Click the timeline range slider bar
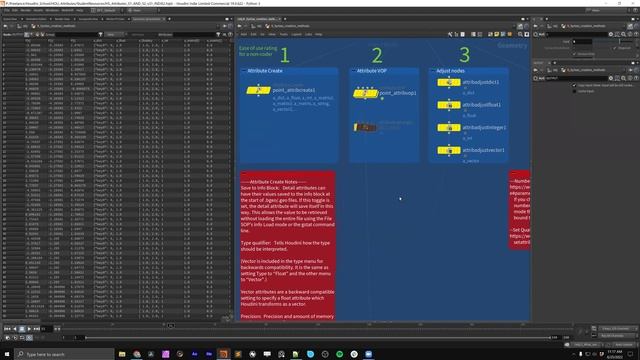The height and width of the screenshot is (360, 640). coord(318,338)
